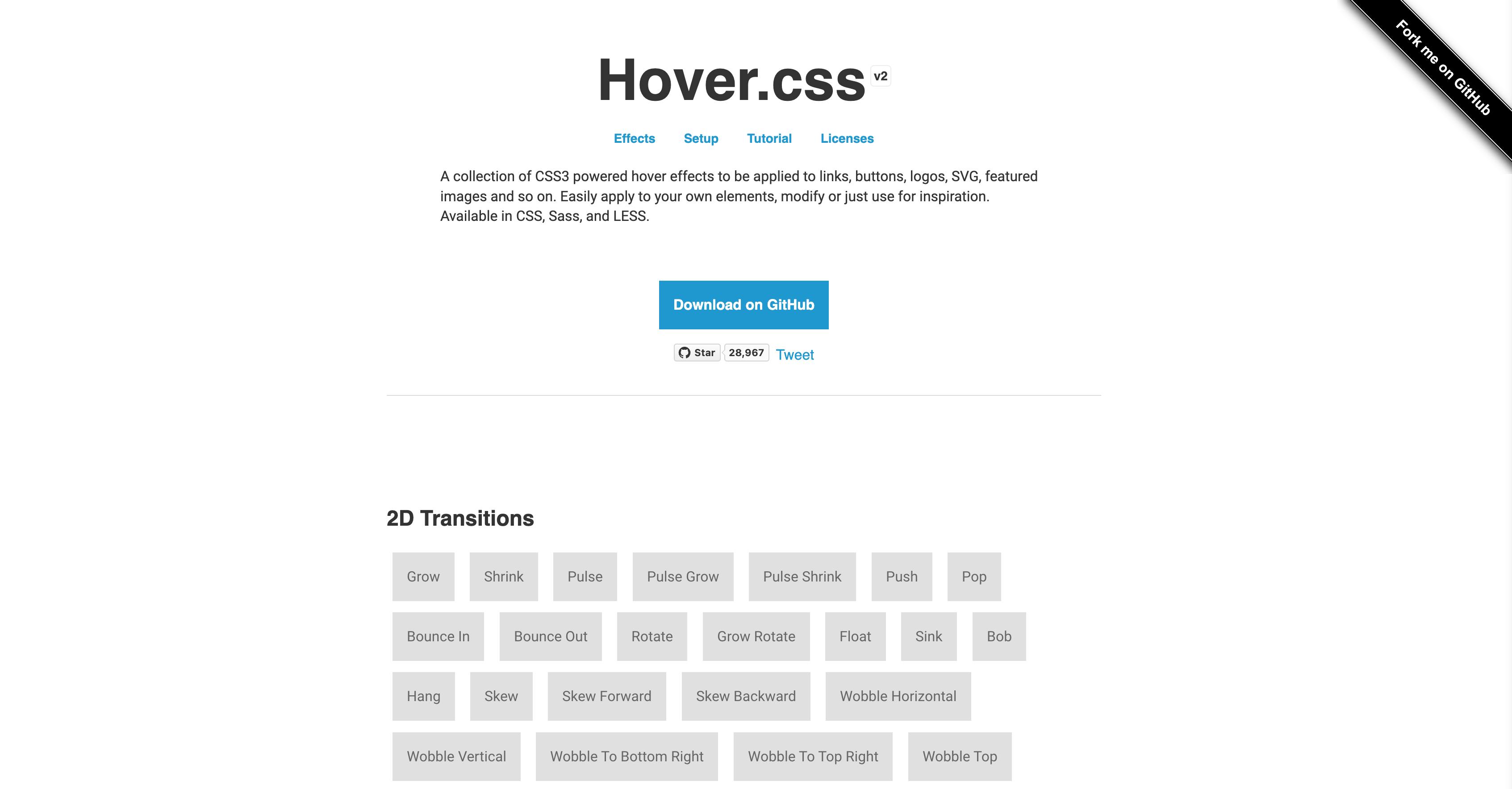The image size is (1512, 789).
Task: Click the Grow hover effect button
Action: (422, 575)
